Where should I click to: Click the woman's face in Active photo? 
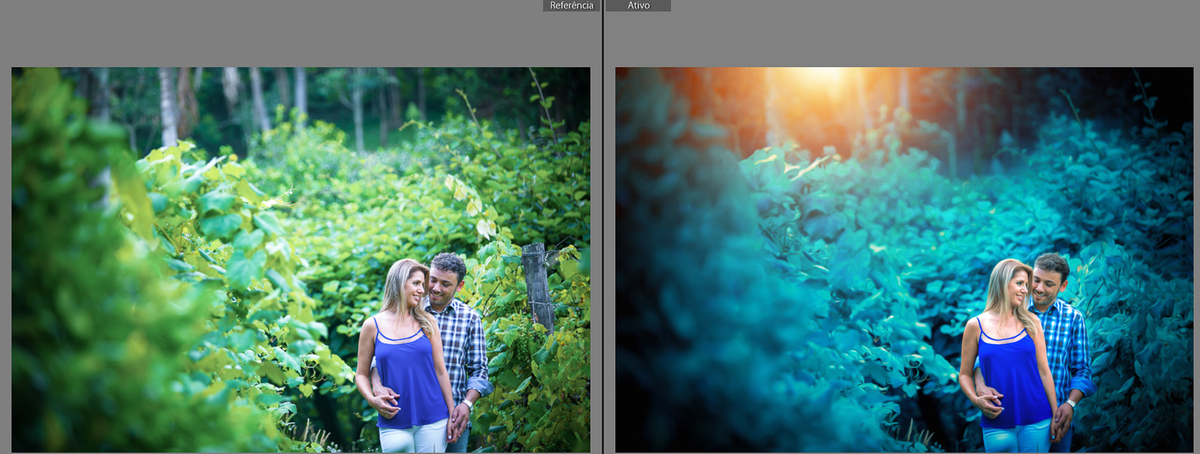coord(1015,287)
